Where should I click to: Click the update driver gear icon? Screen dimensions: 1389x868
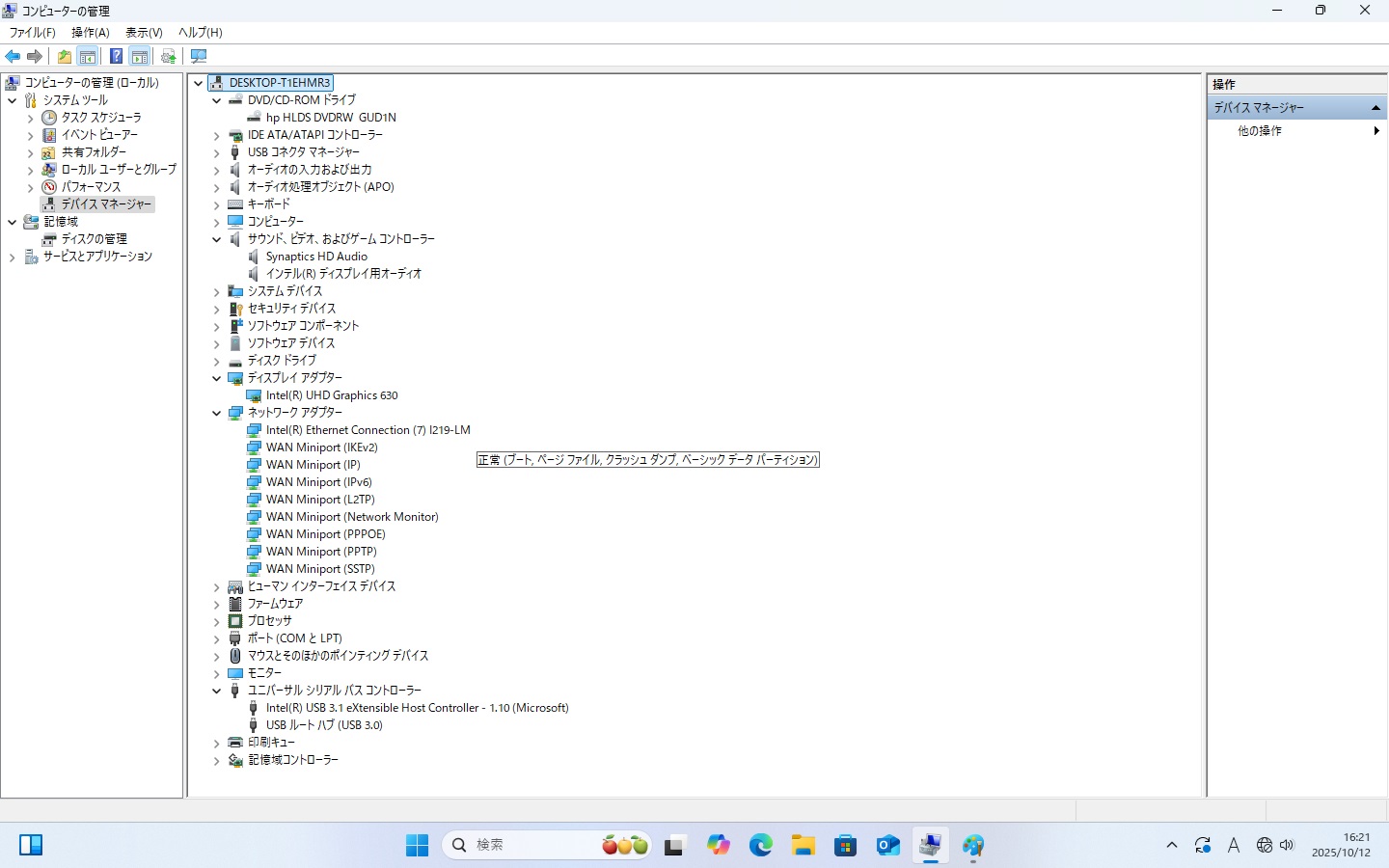(x=169, y=56)
